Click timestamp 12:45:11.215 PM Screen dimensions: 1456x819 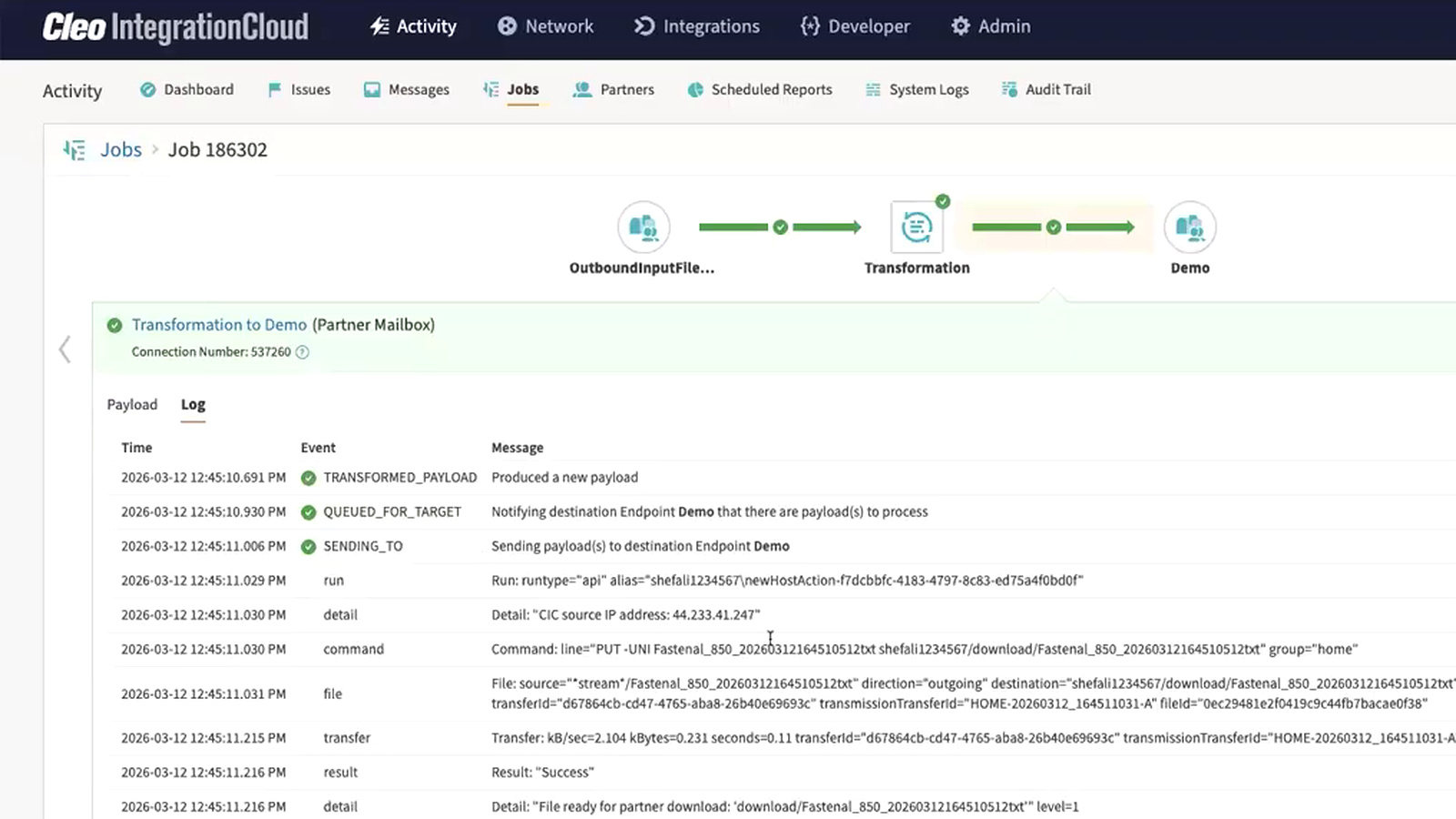point(204,738)
